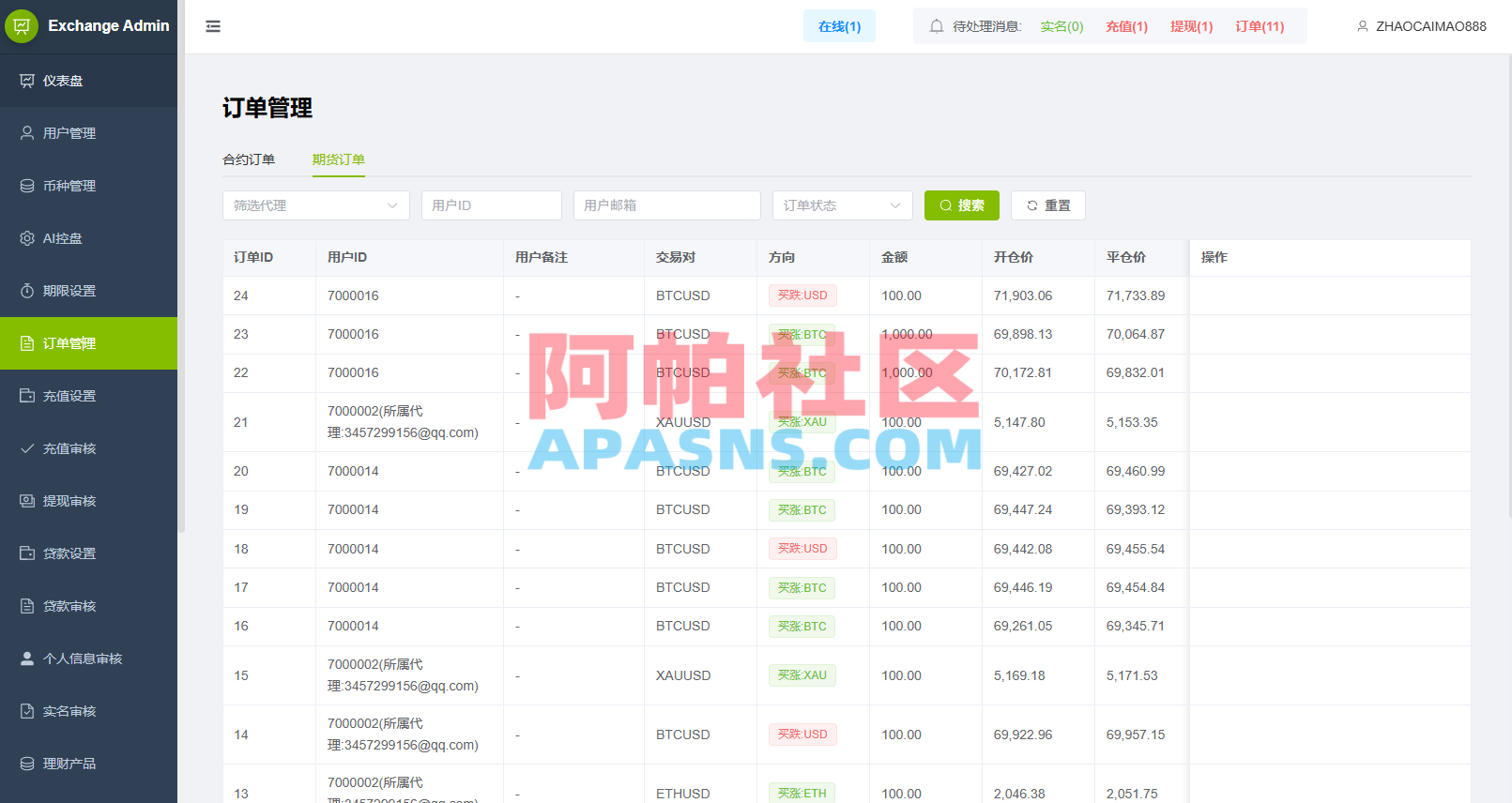
Task: Click the ZHAOCAIMAO888 username
Action: (x=1431, y=26)
